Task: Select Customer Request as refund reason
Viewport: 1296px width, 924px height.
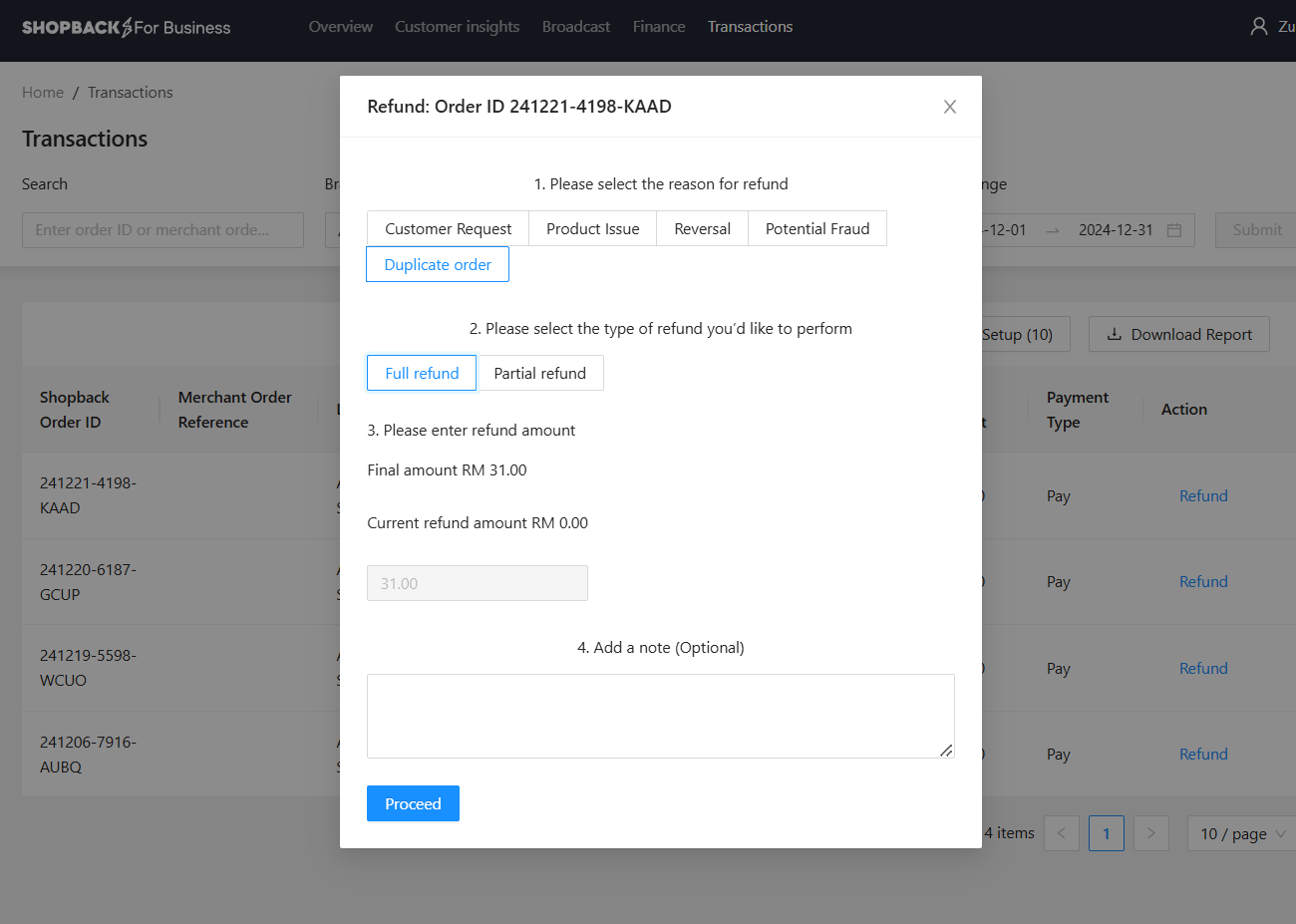Action: pyautogui.click(x=447, y=228)
